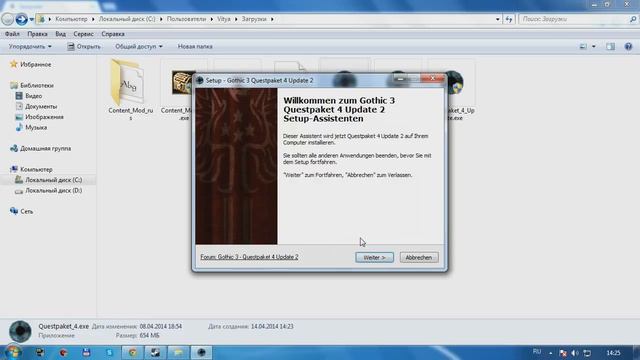640x360 pixels.
Task: Click the Explorer back navigation arrow
Action: (7, 19)
